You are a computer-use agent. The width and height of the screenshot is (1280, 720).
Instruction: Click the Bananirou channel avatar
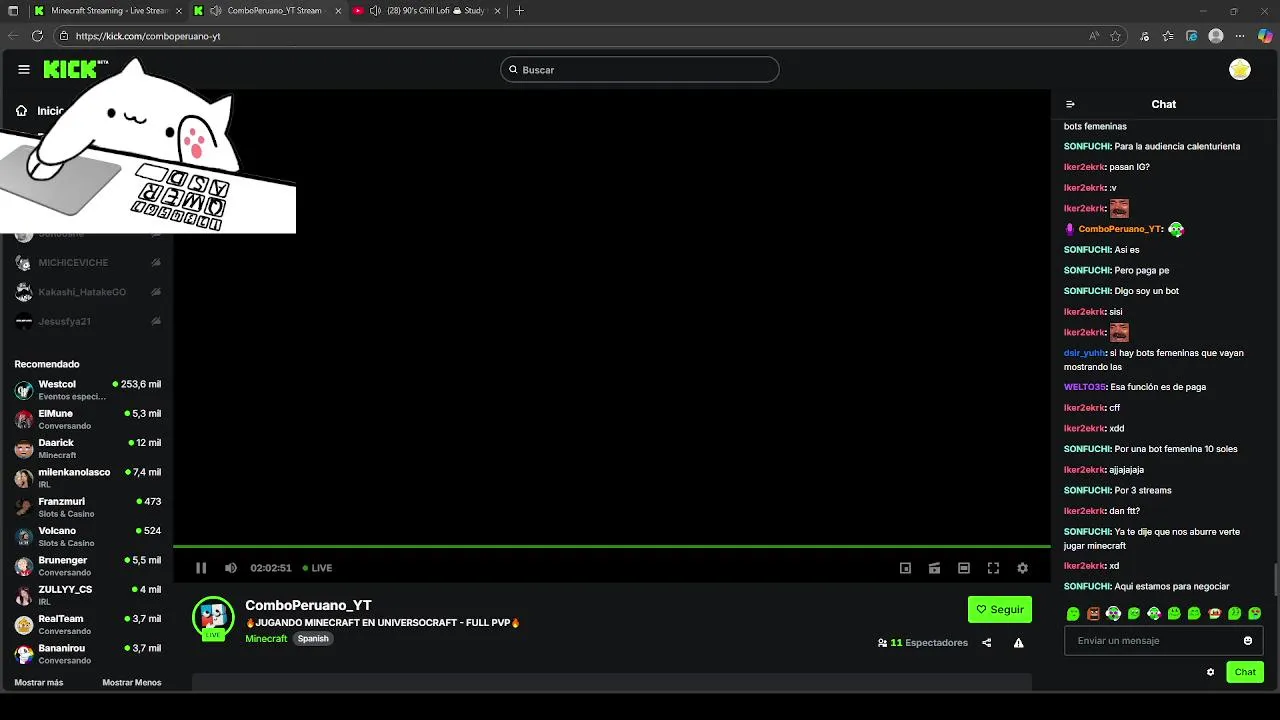[x=24, y=654]
